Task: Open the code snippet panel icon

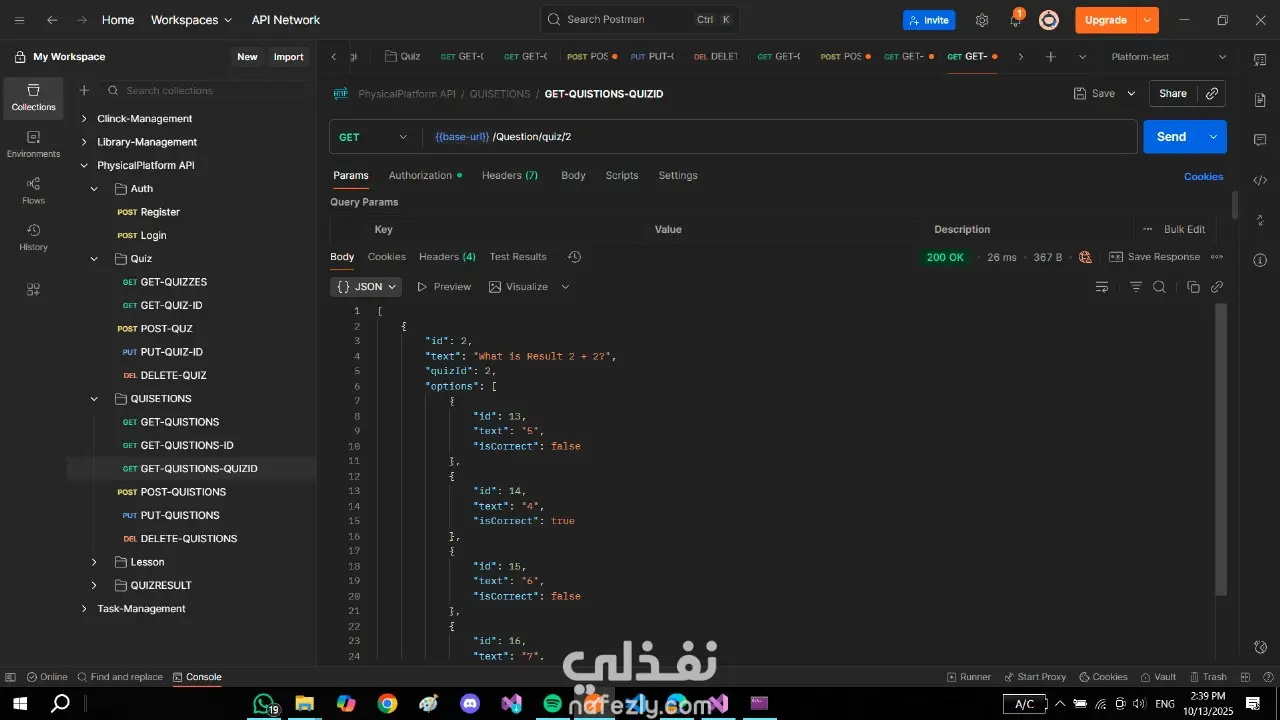Action: (1260, 180)
